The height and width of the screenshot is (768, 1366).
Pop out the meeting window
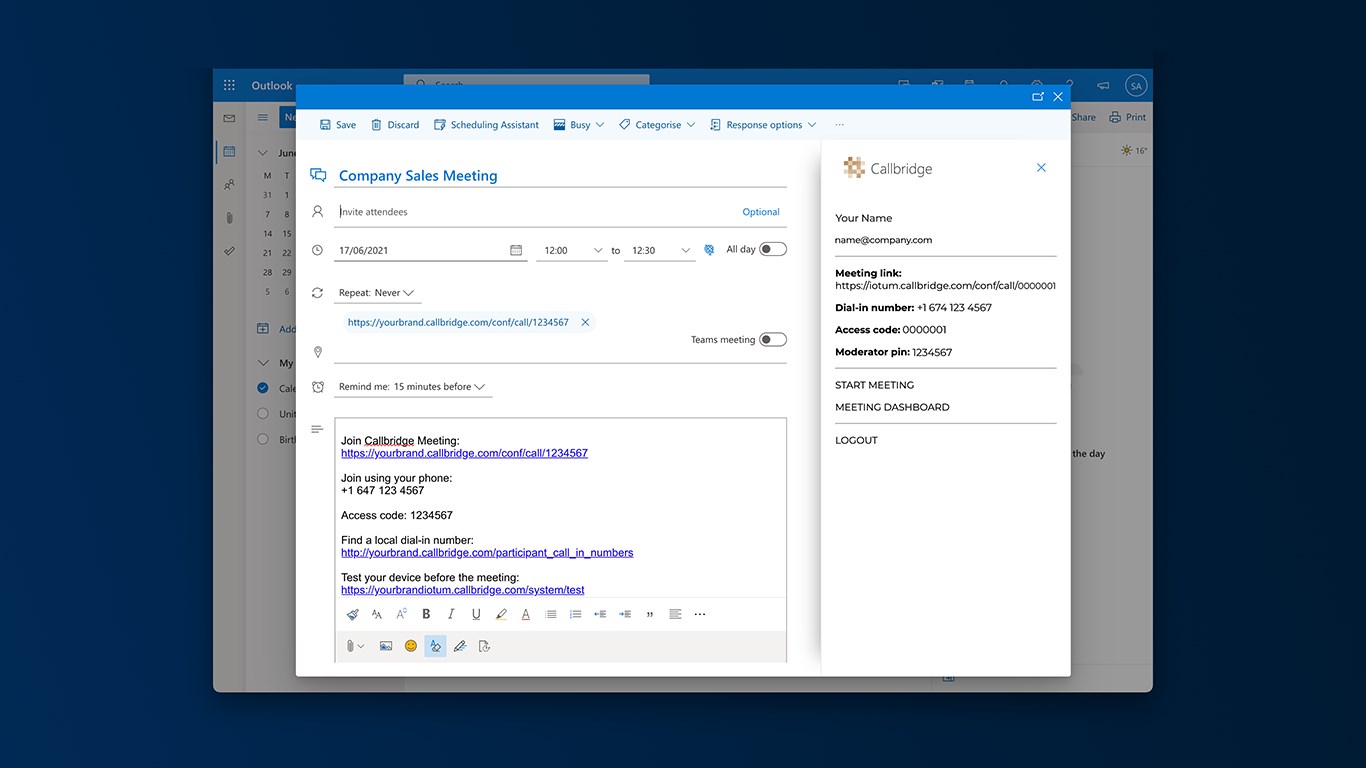tap(1038, 97)
